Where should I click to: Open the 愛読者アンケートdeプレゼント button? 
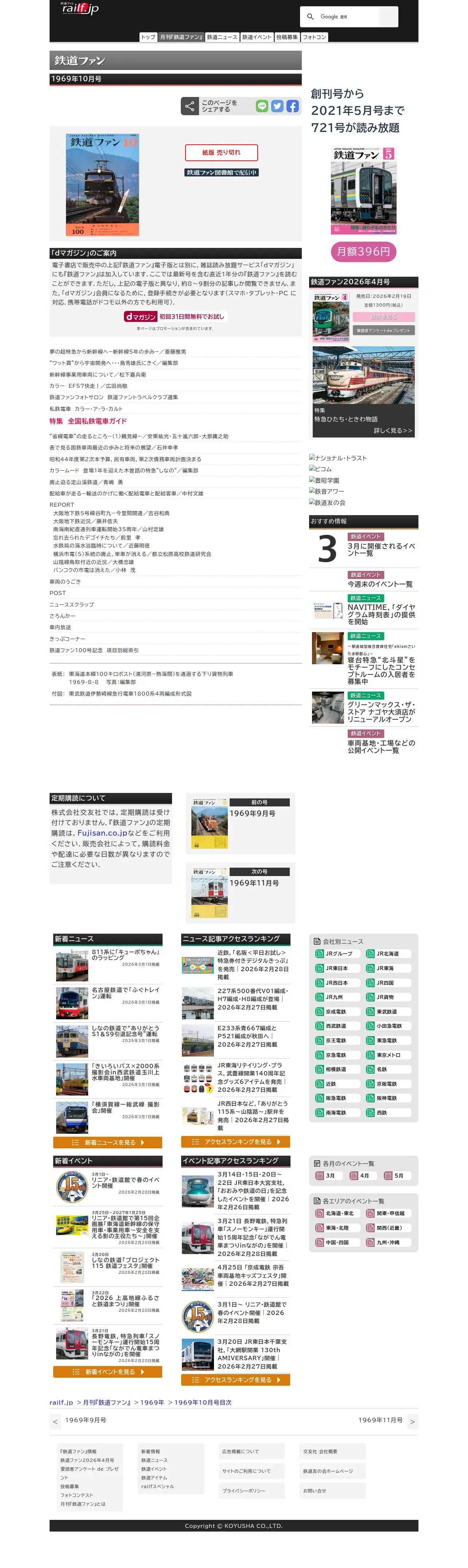383,331
